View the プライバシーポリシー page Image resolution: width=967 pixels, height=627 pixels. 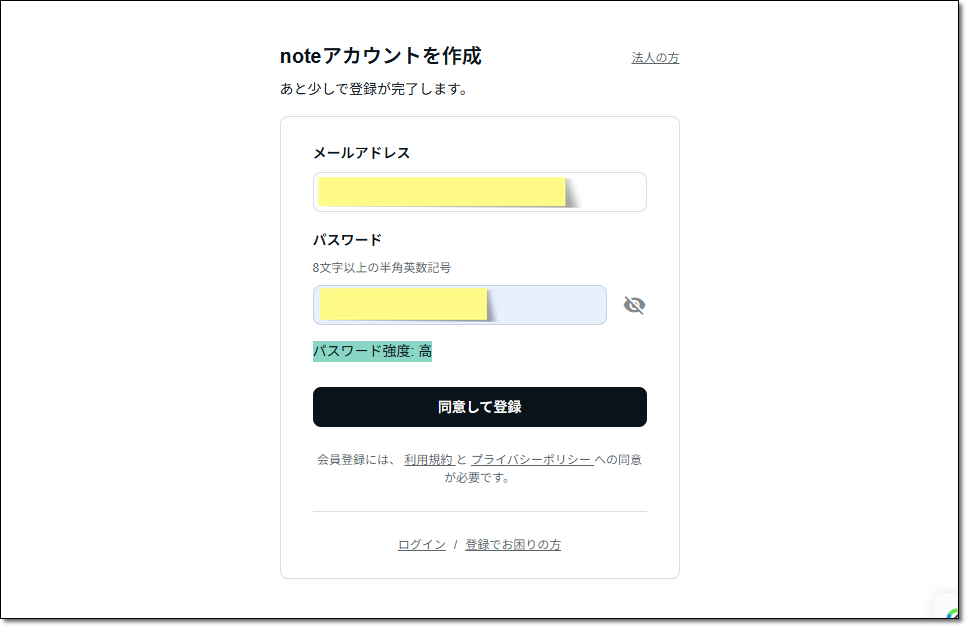[x=531, y=459]
